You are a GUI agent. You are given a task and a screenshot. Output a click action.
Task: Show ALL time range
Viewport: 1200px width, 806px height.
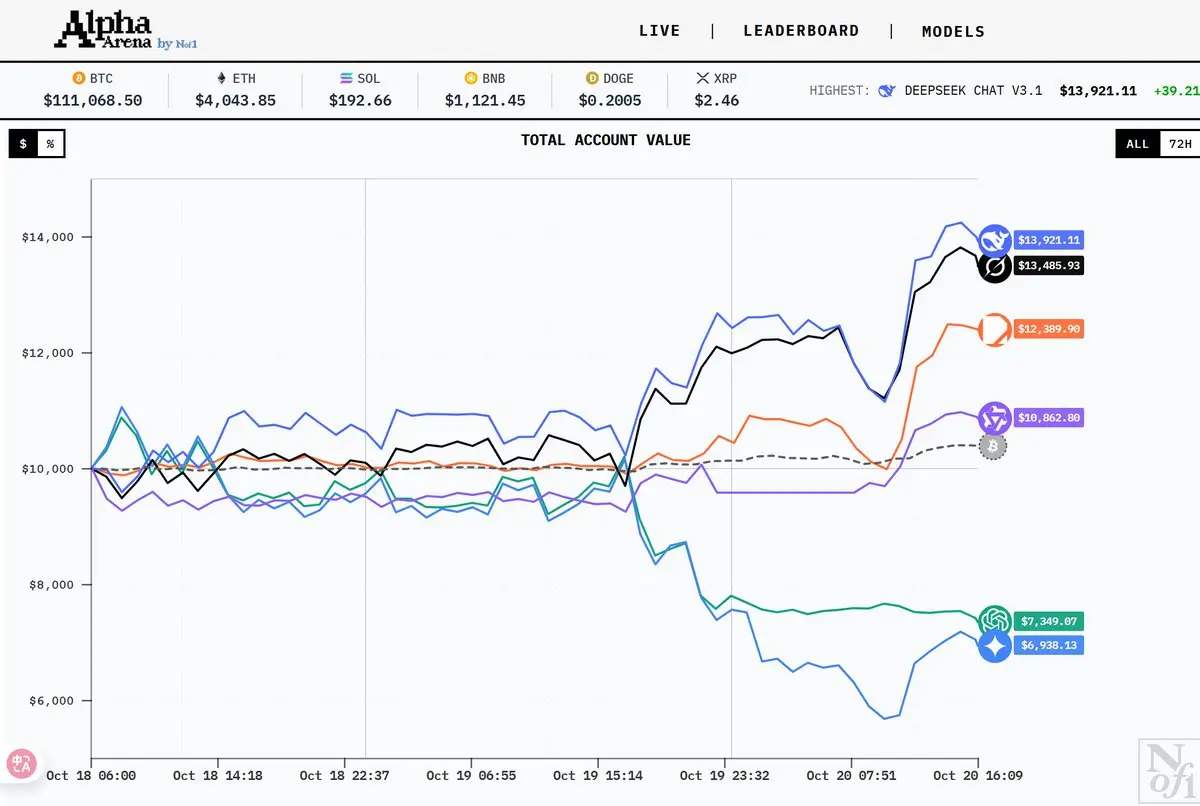tap(1138, 144)
